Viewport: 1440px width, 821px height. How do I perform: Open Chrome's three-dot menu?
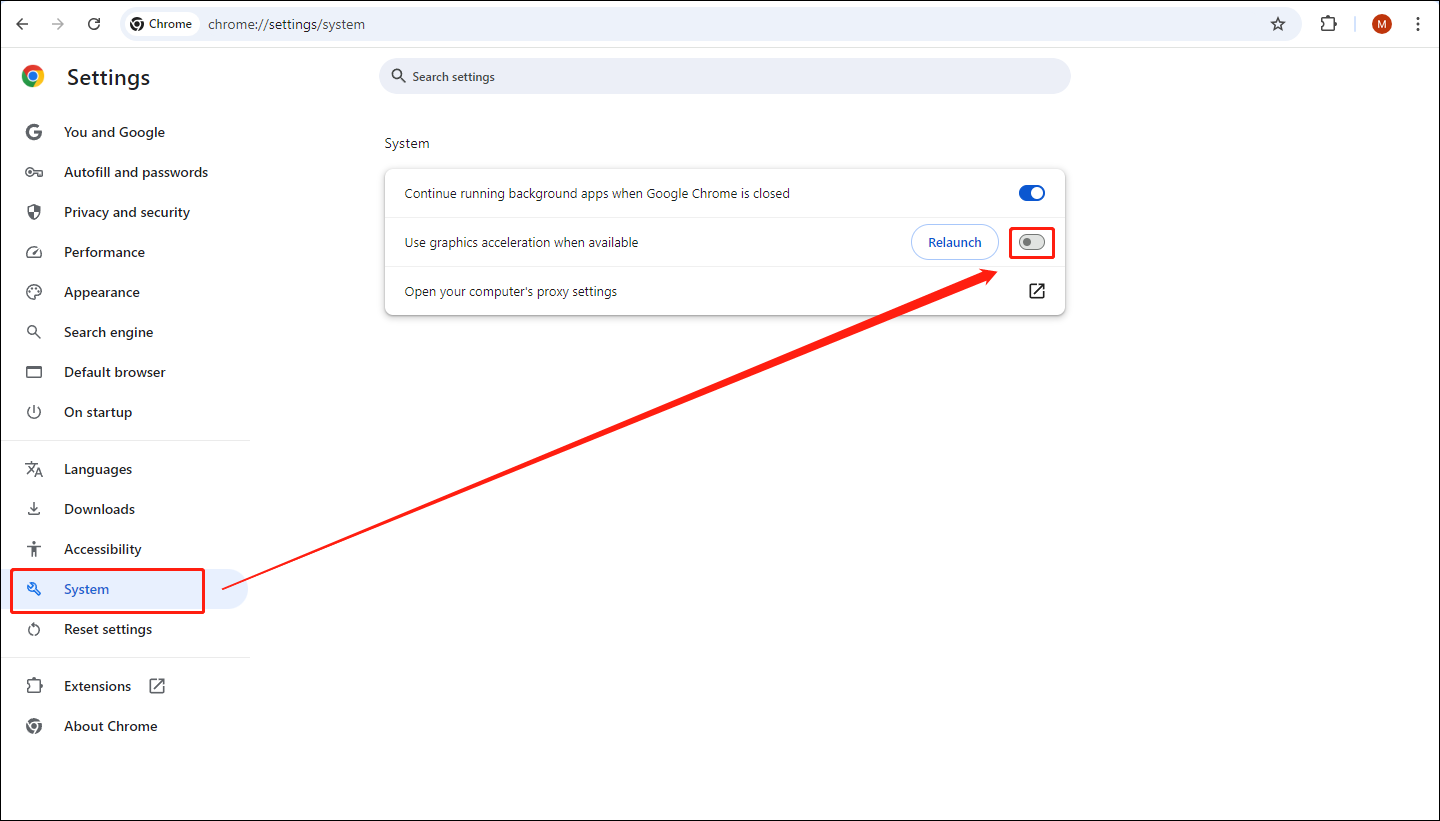point(1418,24)
